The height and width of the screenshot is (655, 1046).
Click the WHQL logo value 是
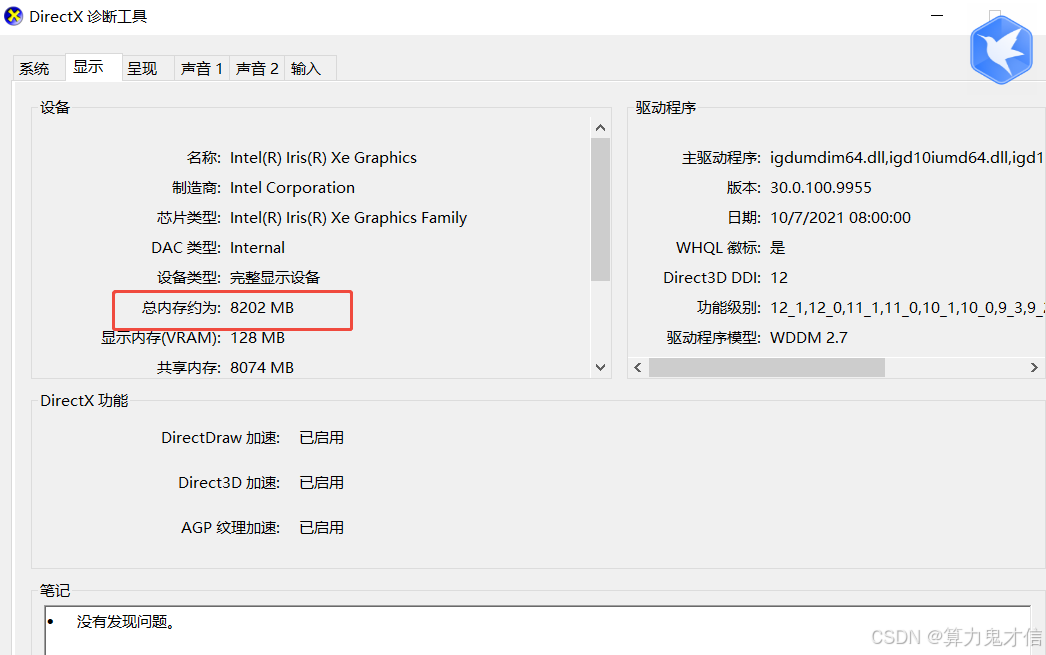point(778,248)
